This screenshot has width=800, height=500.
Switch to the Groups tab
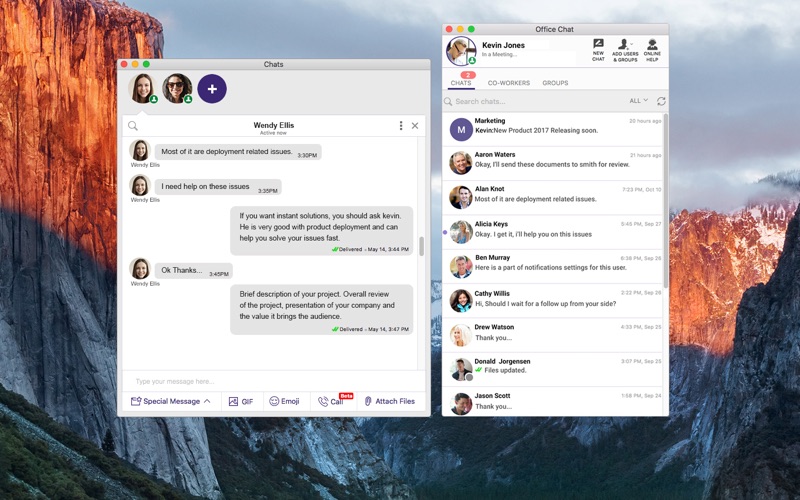pyautogui.click(x=555, y=83)
